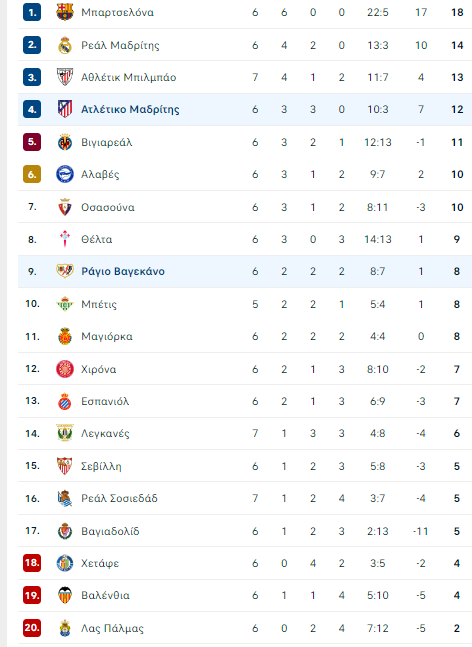Click the gold position 6 badge
The image size is (472, 647).
point(32,174)
